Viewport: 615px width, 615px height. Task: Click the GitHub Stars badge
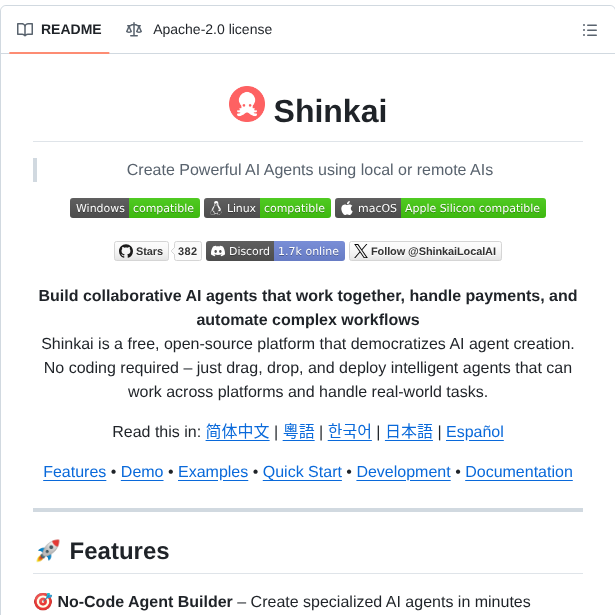pyautogui.click(x=141, y=251)
